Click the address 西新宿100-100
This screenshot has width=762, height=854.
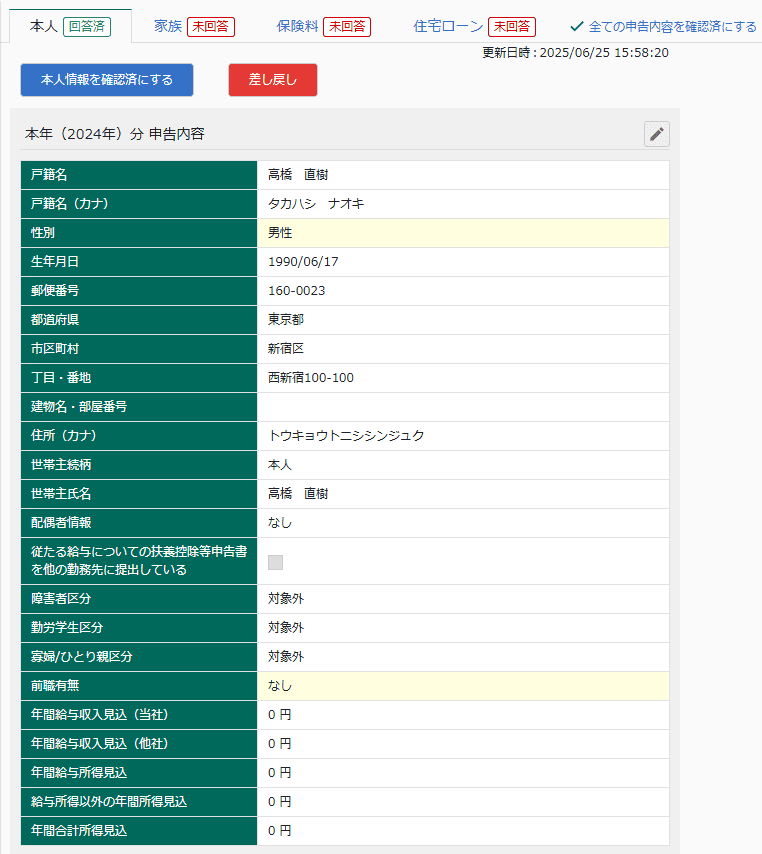tap(310, 378)
